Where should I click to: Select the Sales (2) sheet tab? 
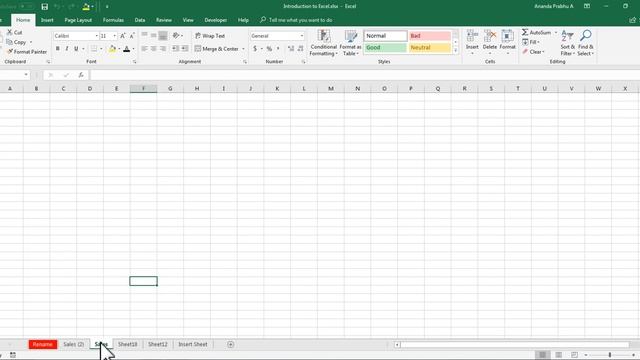[73, 344]
